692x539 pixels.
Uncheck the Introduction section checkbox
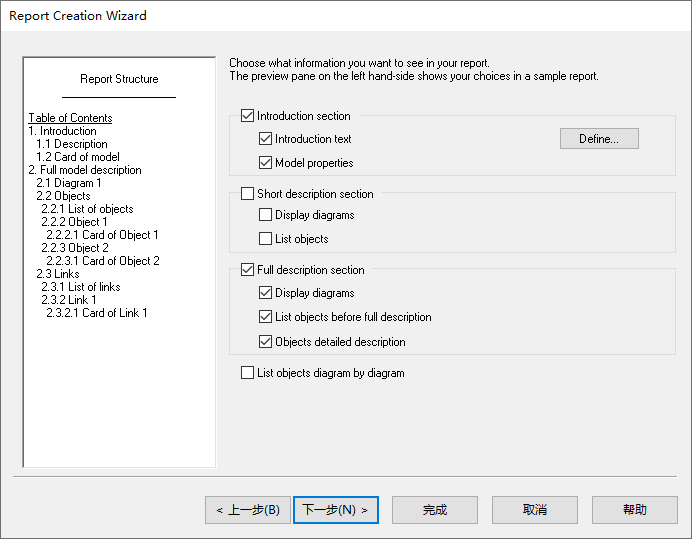pyautogui.click(x=247, y=116)
